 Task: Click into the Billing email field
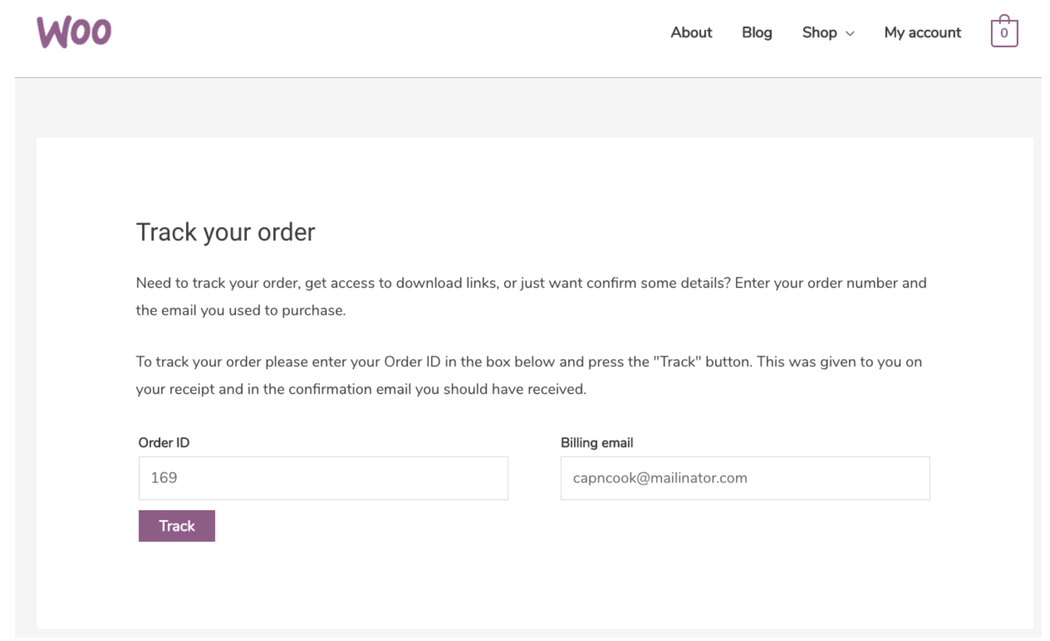[745, 478]
